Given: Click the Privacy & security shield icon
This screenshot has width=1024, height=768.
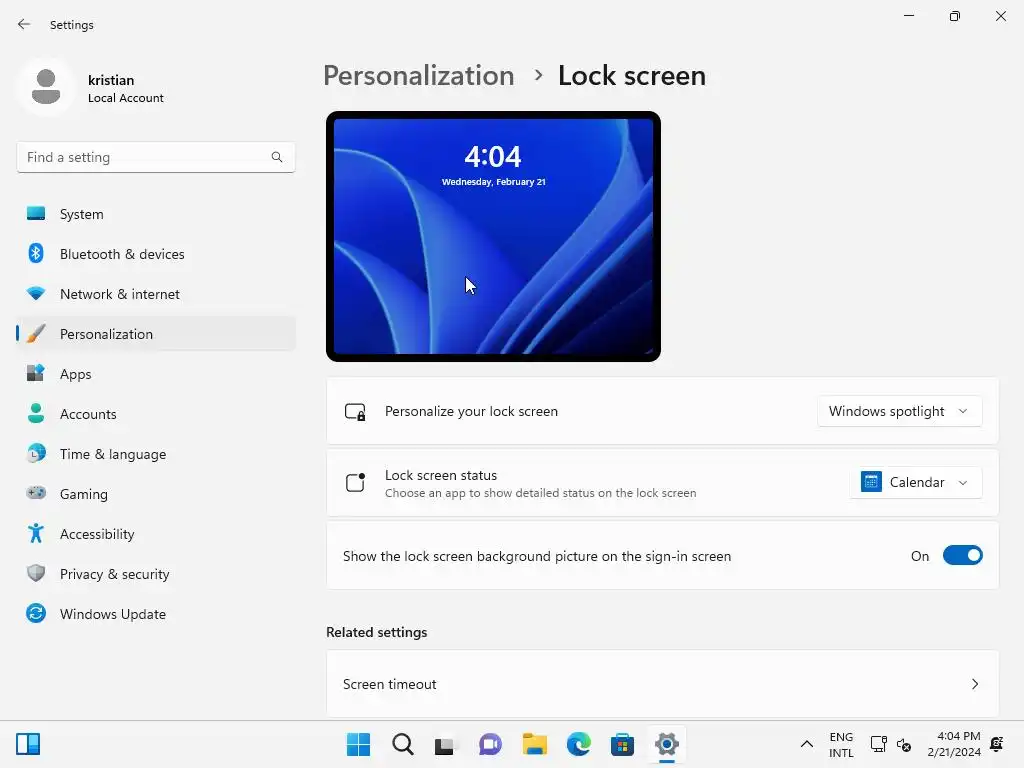Looking at the screenshot, I should click(x=36, y=573).
